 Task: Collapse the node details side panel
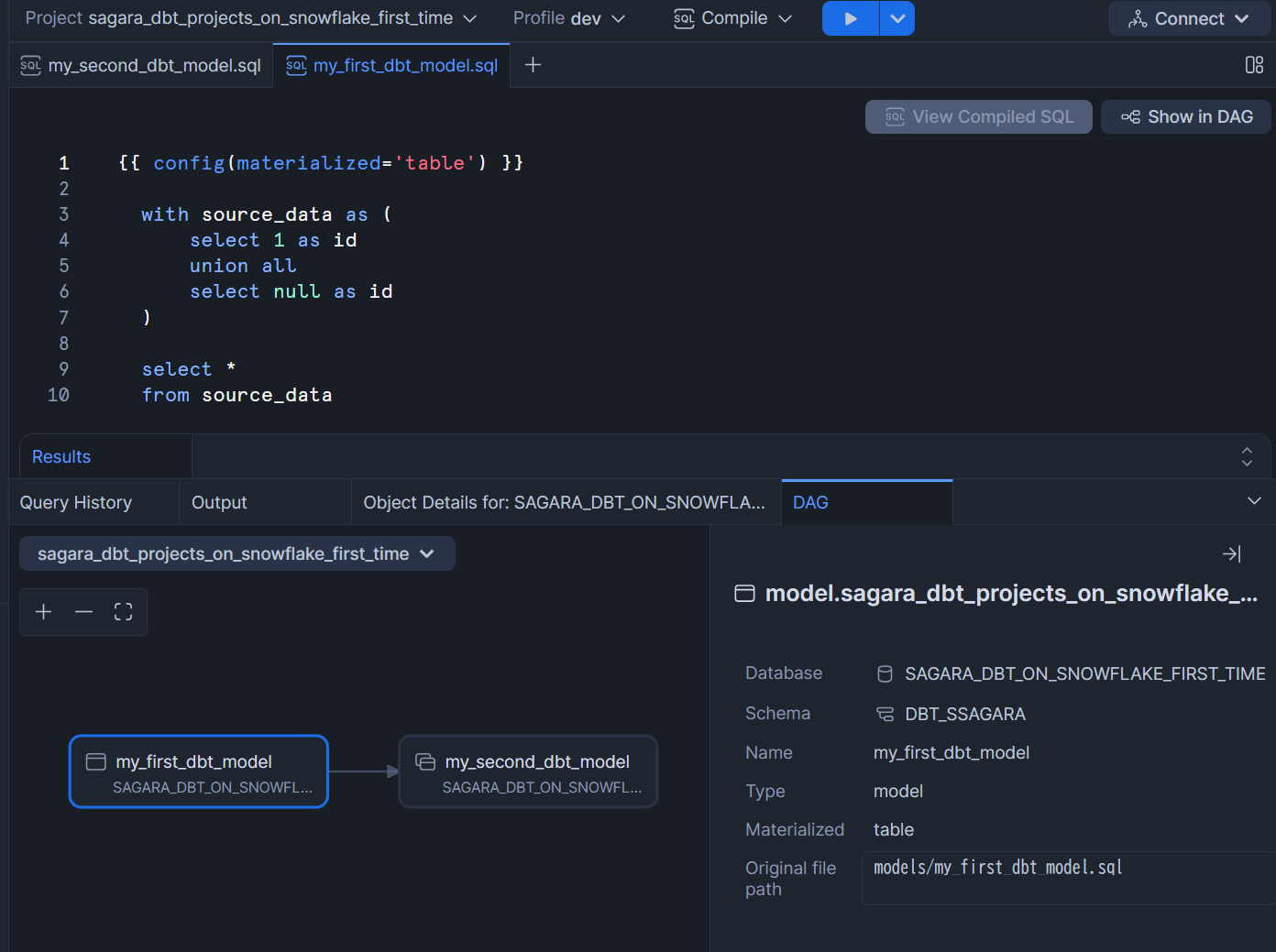(1231, 553)
